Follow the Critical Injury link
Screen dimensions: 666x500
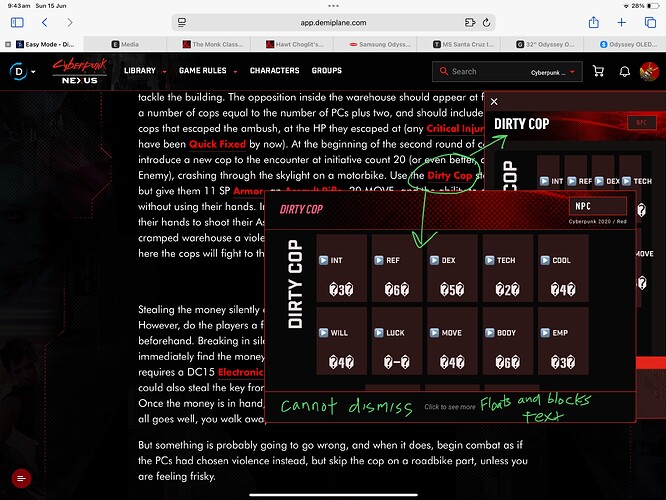455,129
